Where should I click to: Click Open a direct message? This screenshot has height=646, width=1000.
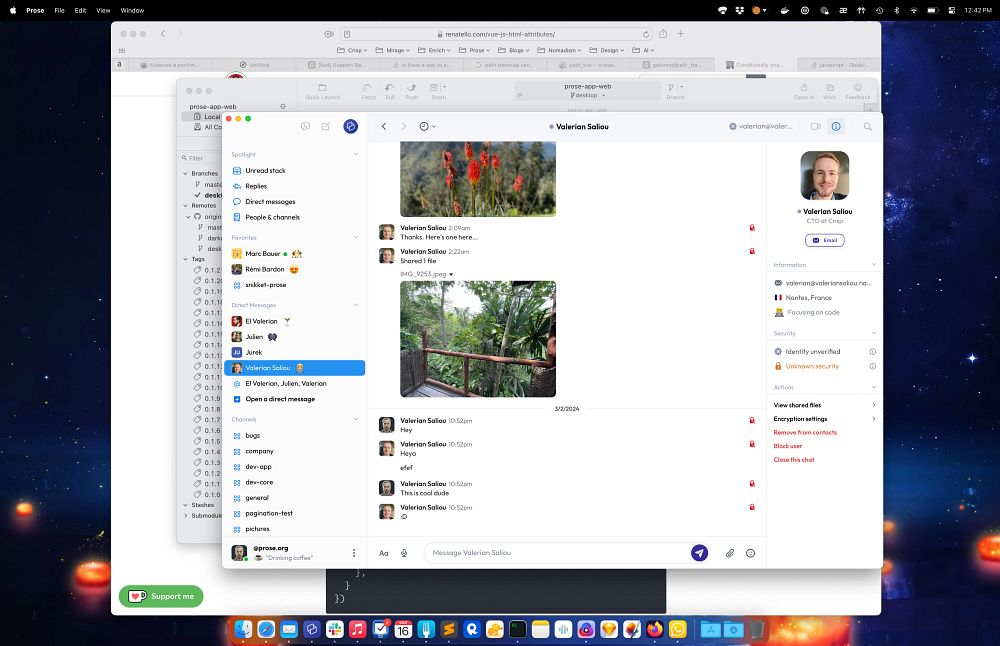294,399
